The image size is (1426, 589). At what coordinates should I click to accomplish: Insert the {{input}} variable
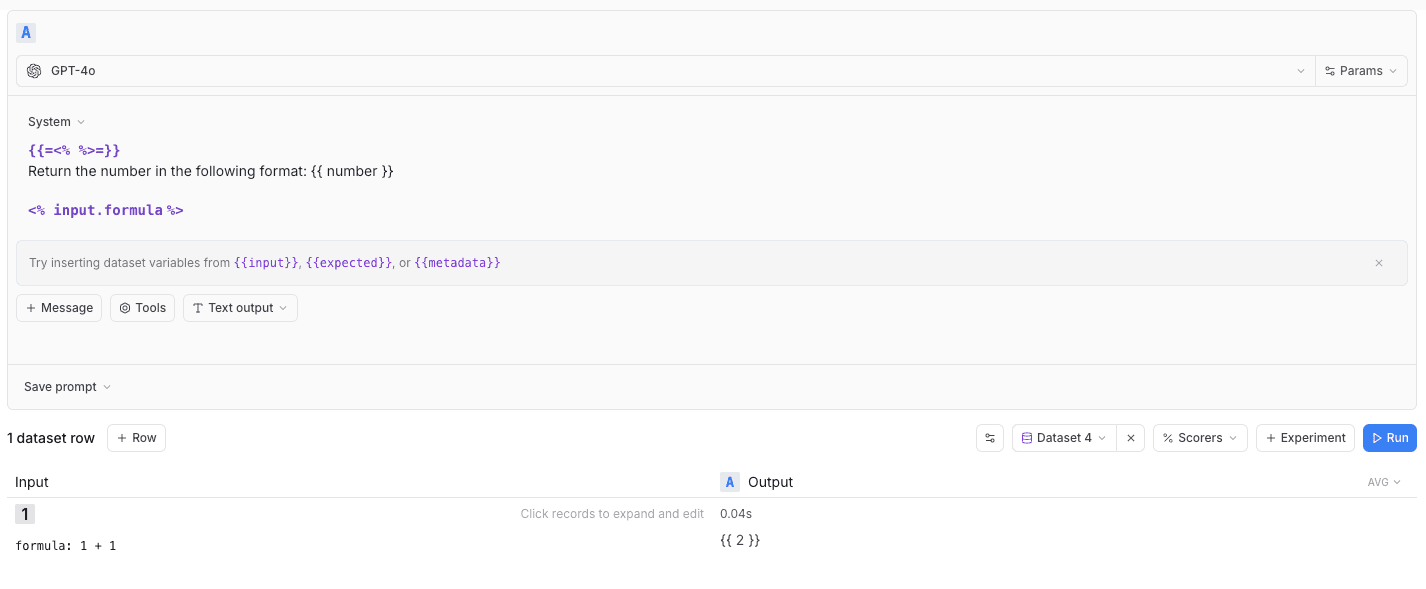coord(266,263)
